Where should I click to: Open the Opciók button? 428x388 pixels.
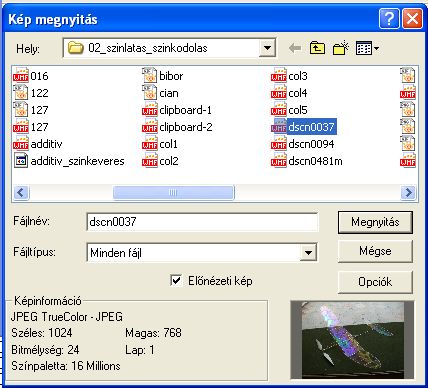click(375, 282)
